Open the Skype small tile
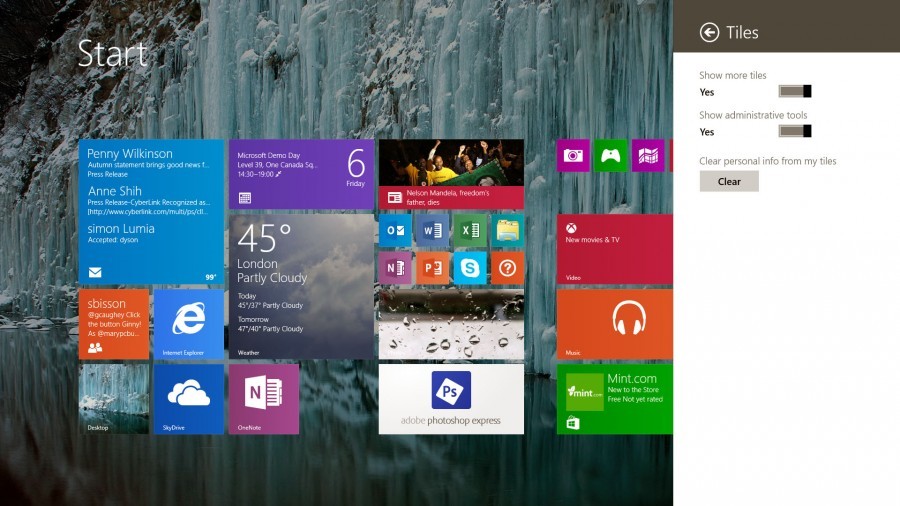Viewport: 900px width, 506px height. coord(469,267)
